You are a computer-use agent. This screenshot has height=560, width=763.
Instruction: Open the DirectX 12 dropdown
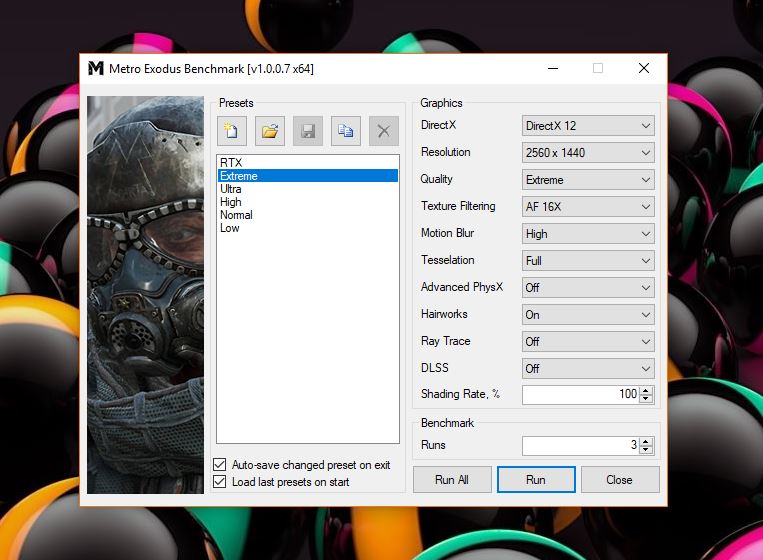coord(588,126)
